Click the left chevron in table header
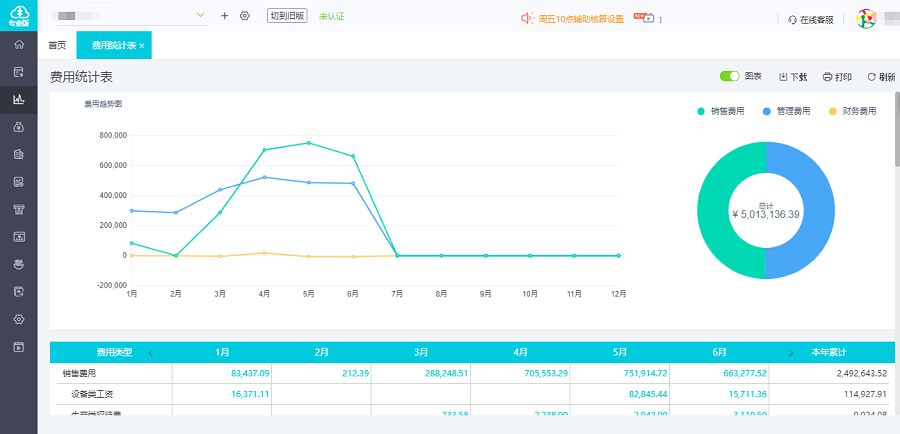 point(151,353)
